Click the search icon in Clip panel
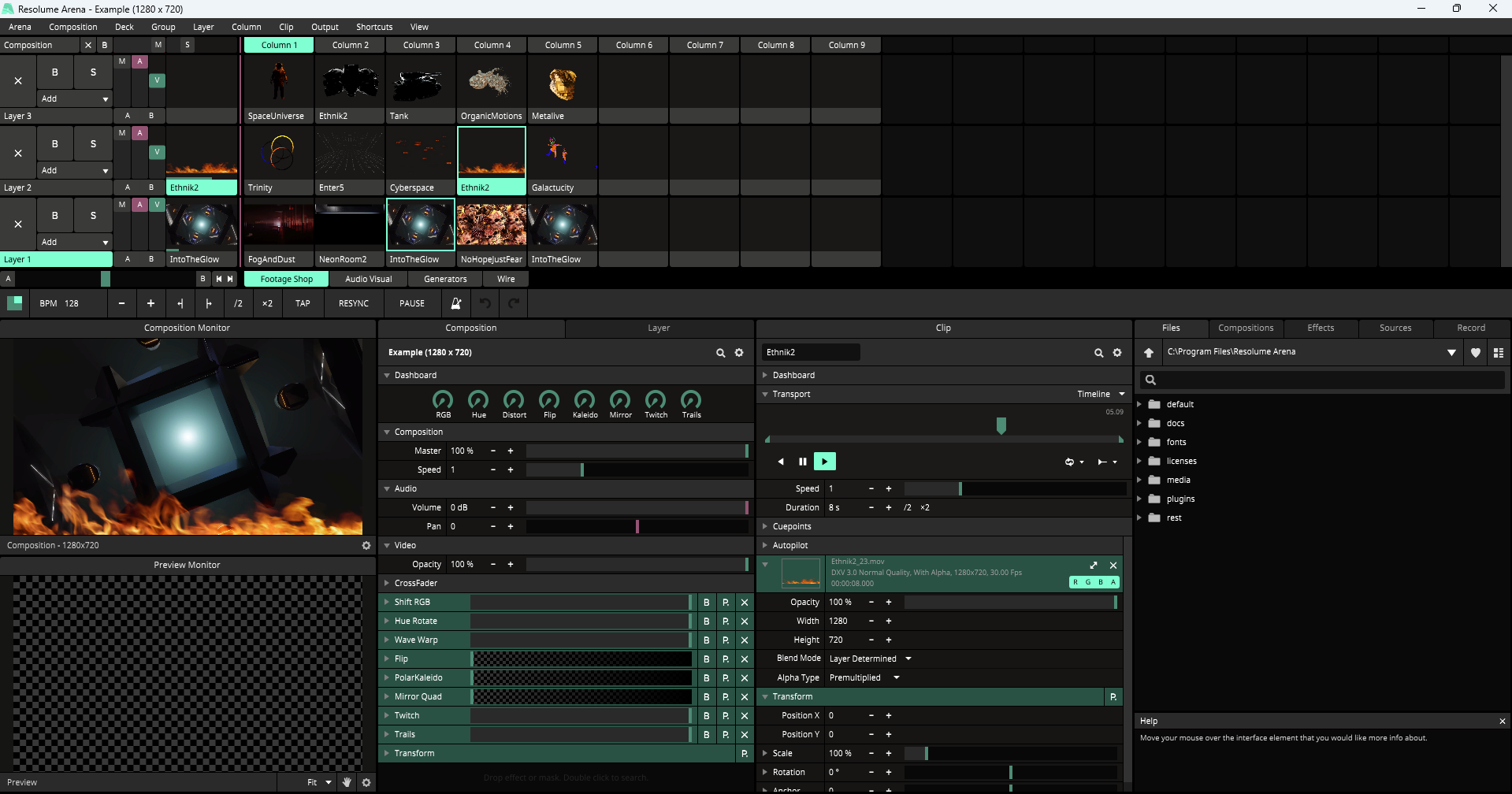Viewport: 1512px width, 794px height. [1098, 353]
